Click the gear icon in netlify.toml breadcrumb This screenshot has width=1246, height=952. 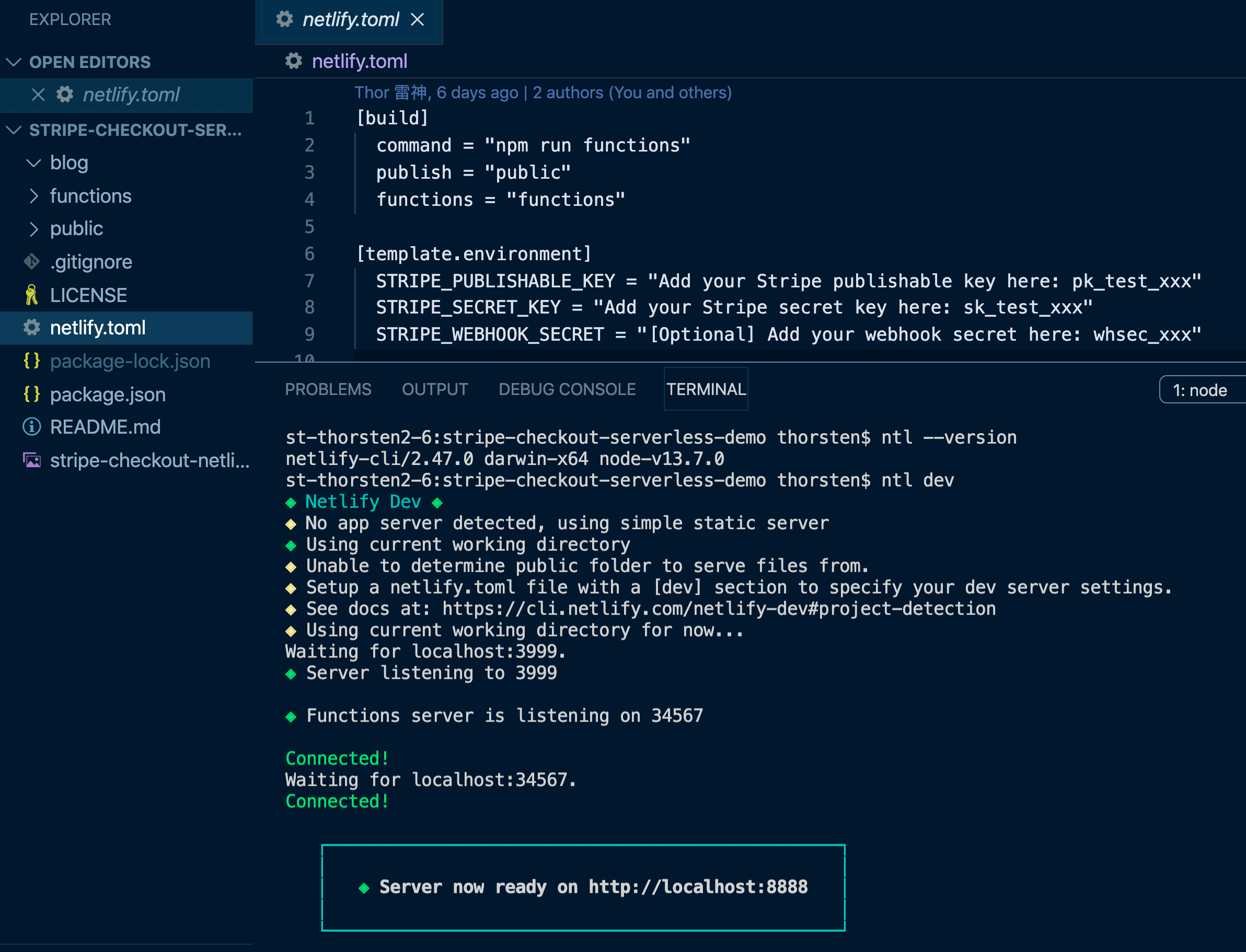294,61
